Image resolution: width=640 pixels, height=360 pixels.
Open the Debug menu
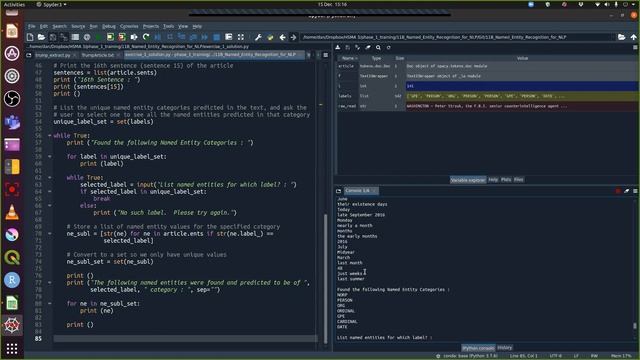click(x=109, y=26)
